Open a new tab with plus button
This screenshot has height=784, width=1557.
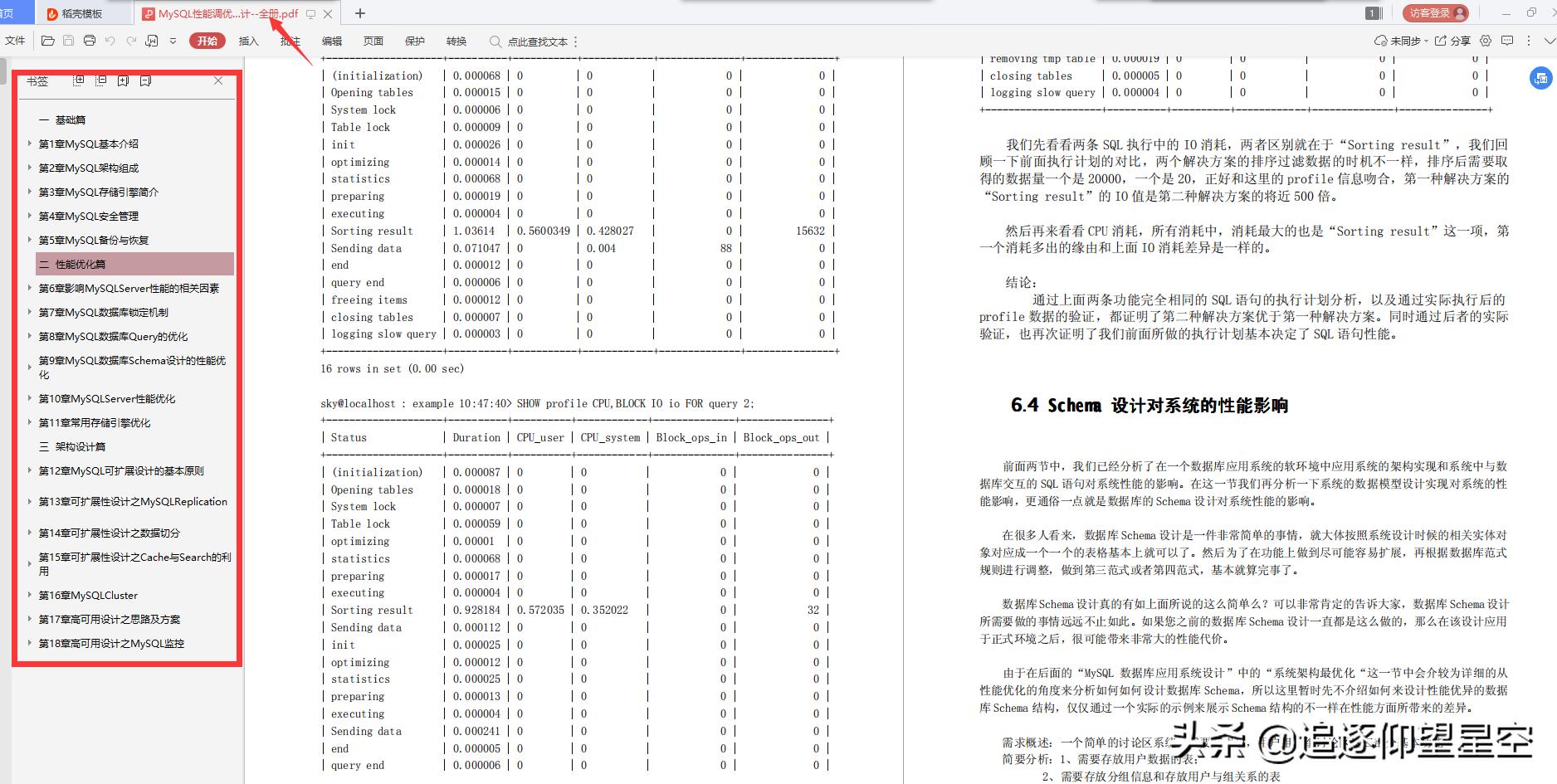click(360, 13)
